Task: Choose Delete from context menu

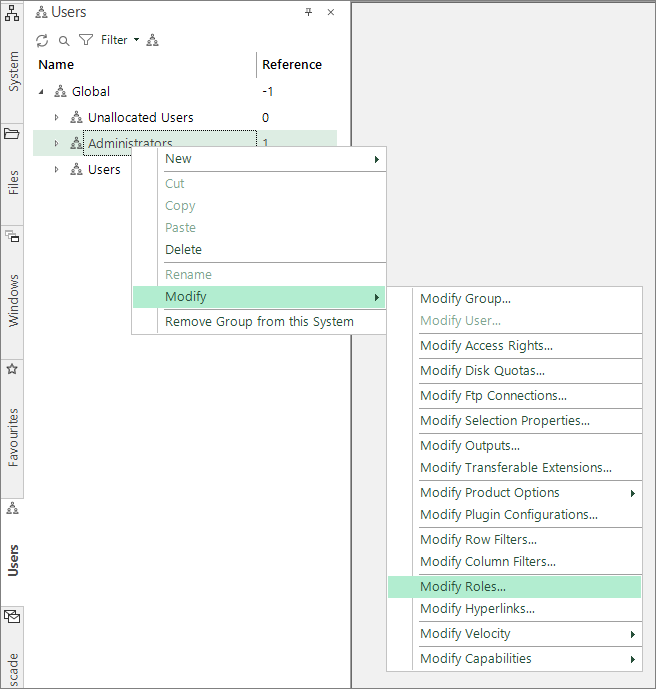Action: pyautogui.click(x=259, y=250)
